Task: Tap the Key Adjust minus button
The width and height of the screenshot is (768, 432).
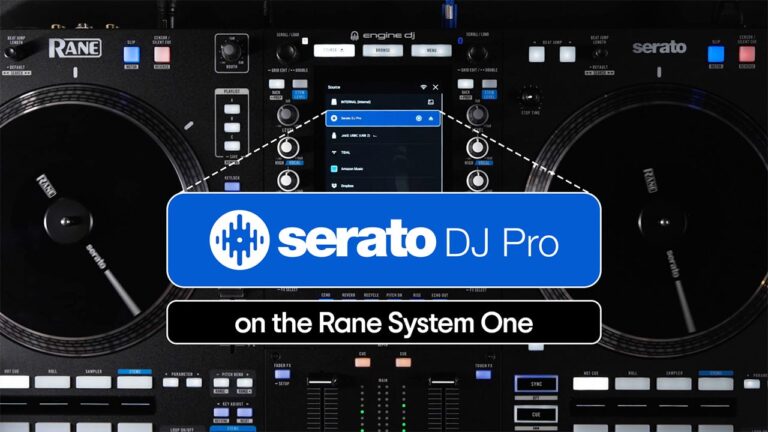Action: click(x=221, y=412)
